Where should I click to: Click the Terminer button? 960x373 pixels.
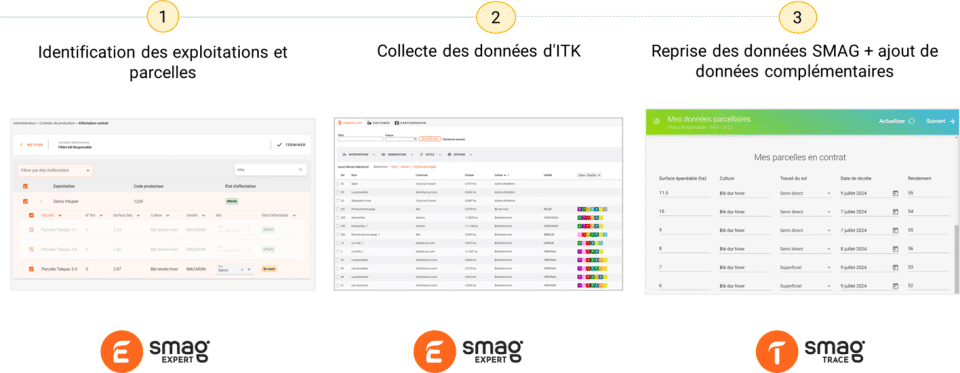point(291,145)
